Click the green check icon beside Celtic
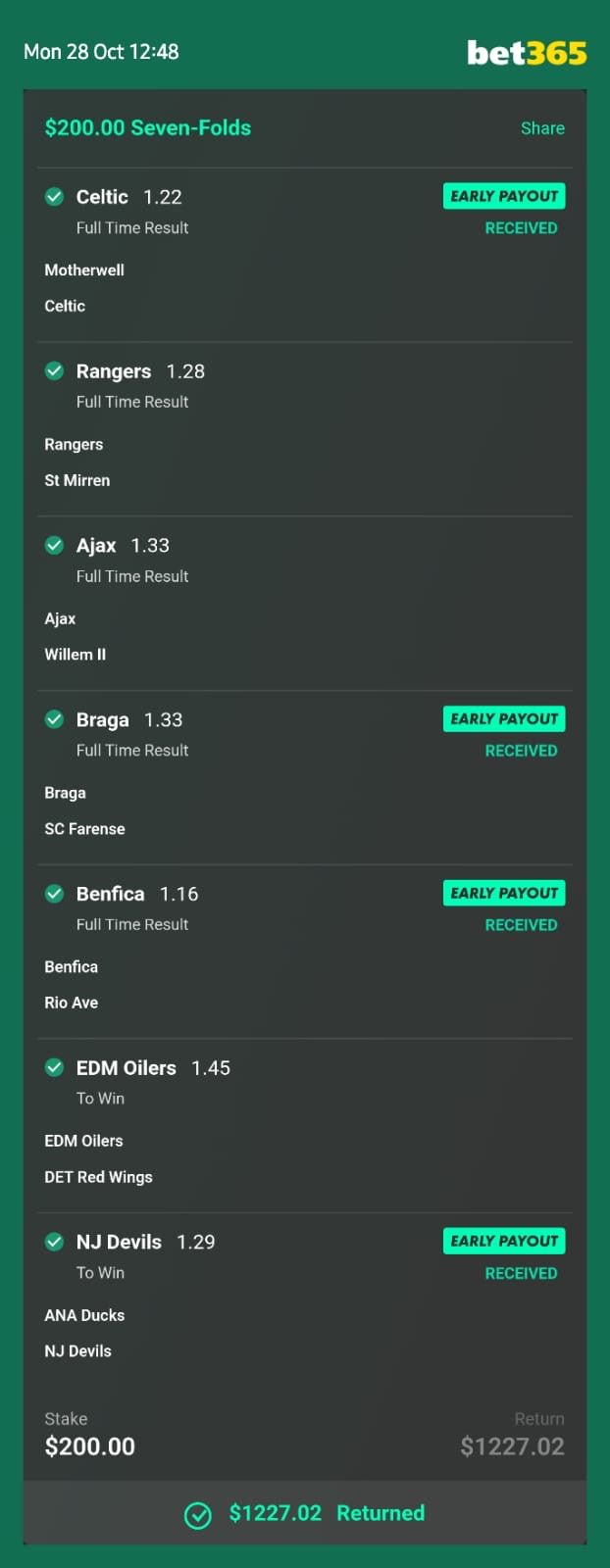The image size is (610, 1568). point(55,196)
